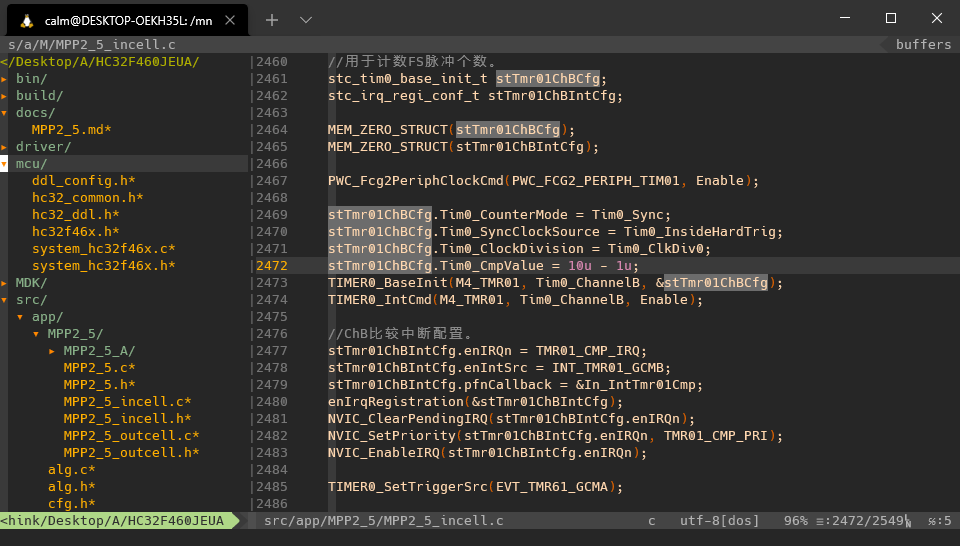The width and height of the screenshot is (960, 546).
Task: Collapse the app/ folder arrow
Action: (20, 317)
